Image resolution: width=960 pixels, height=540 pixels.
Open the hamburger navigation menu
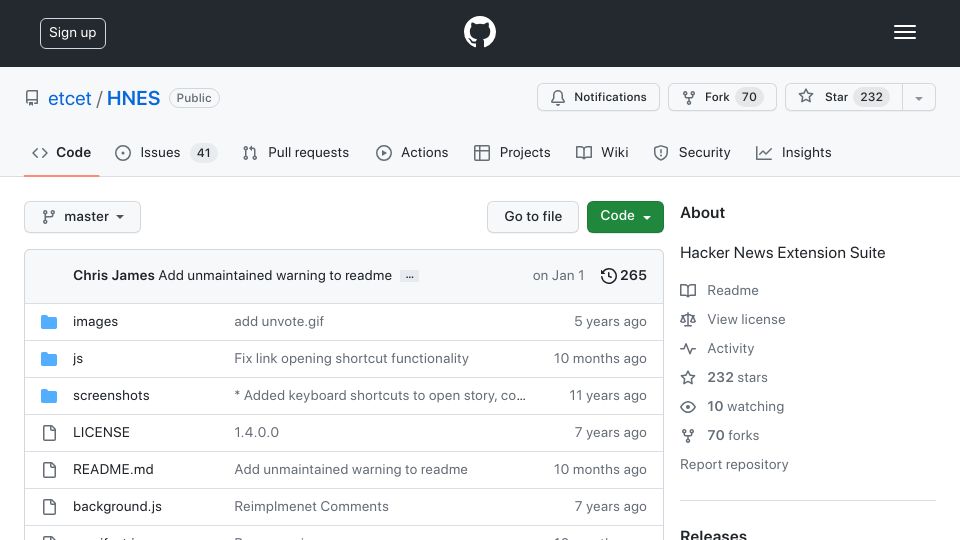[904, 32]
